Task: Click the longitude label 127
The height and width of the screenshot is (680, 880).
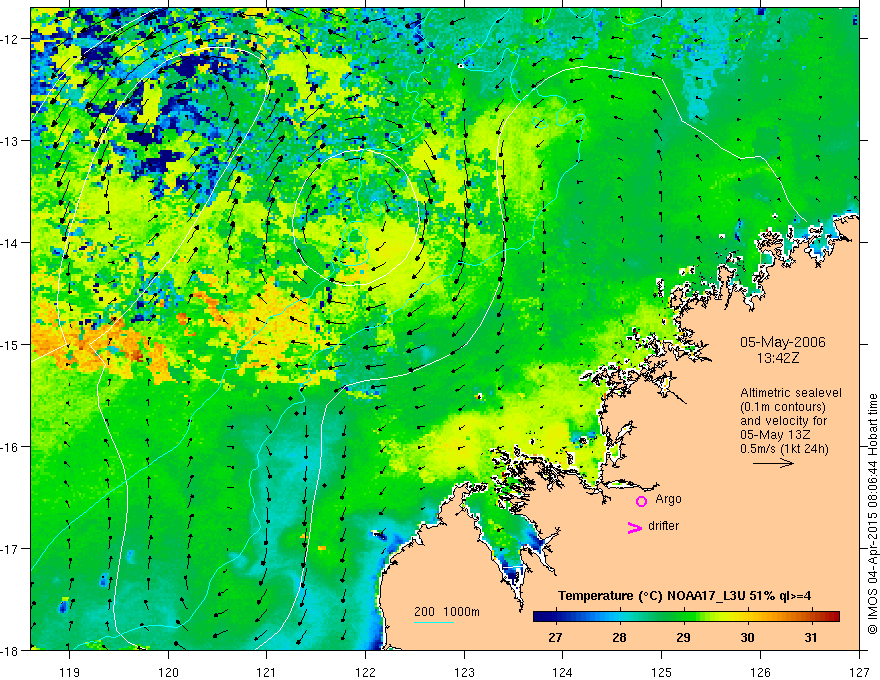Action: tap(859, 672)
